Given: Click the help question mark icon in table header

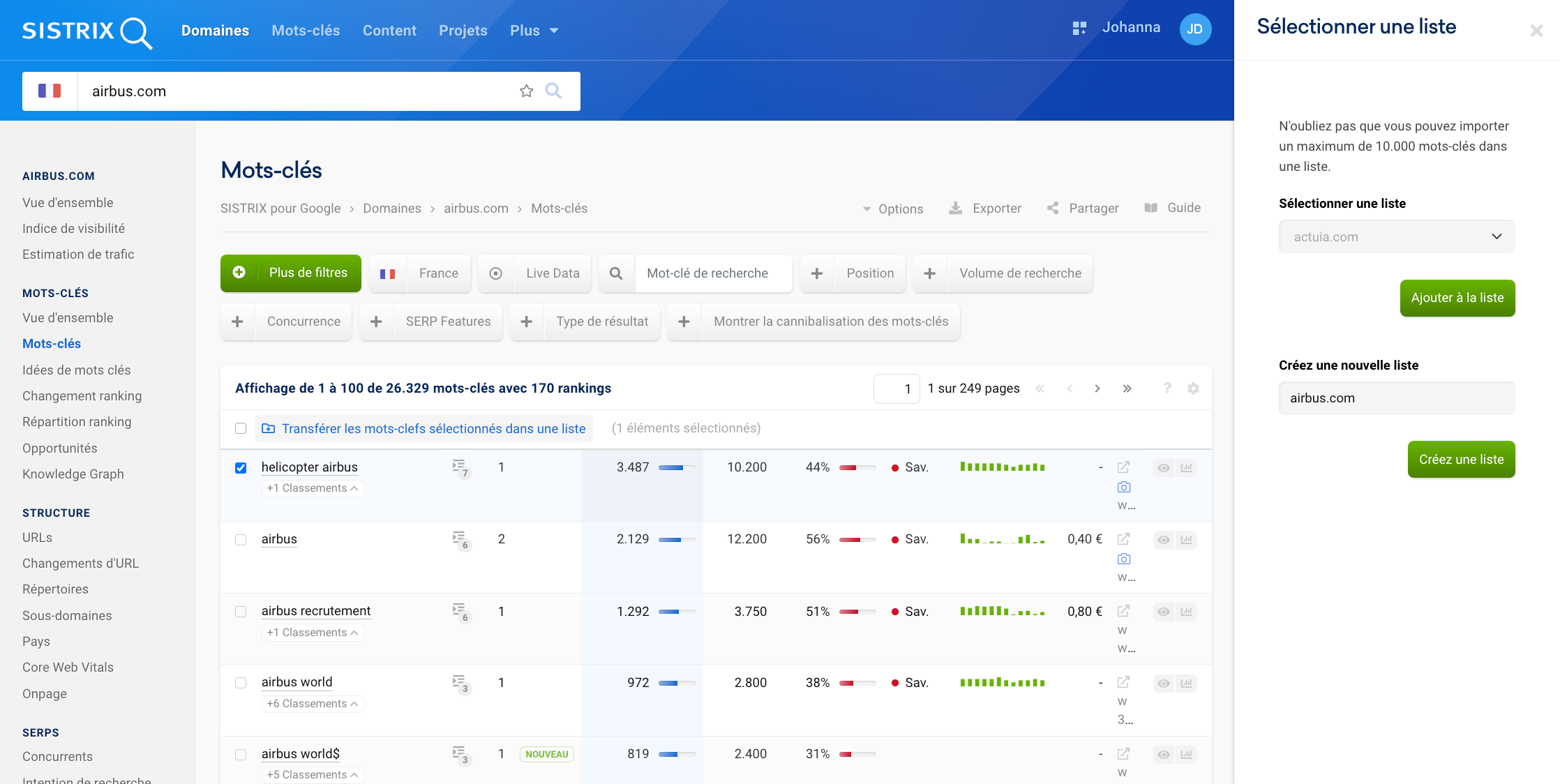Looking at the screenshot, I should tap(1167, 389).
